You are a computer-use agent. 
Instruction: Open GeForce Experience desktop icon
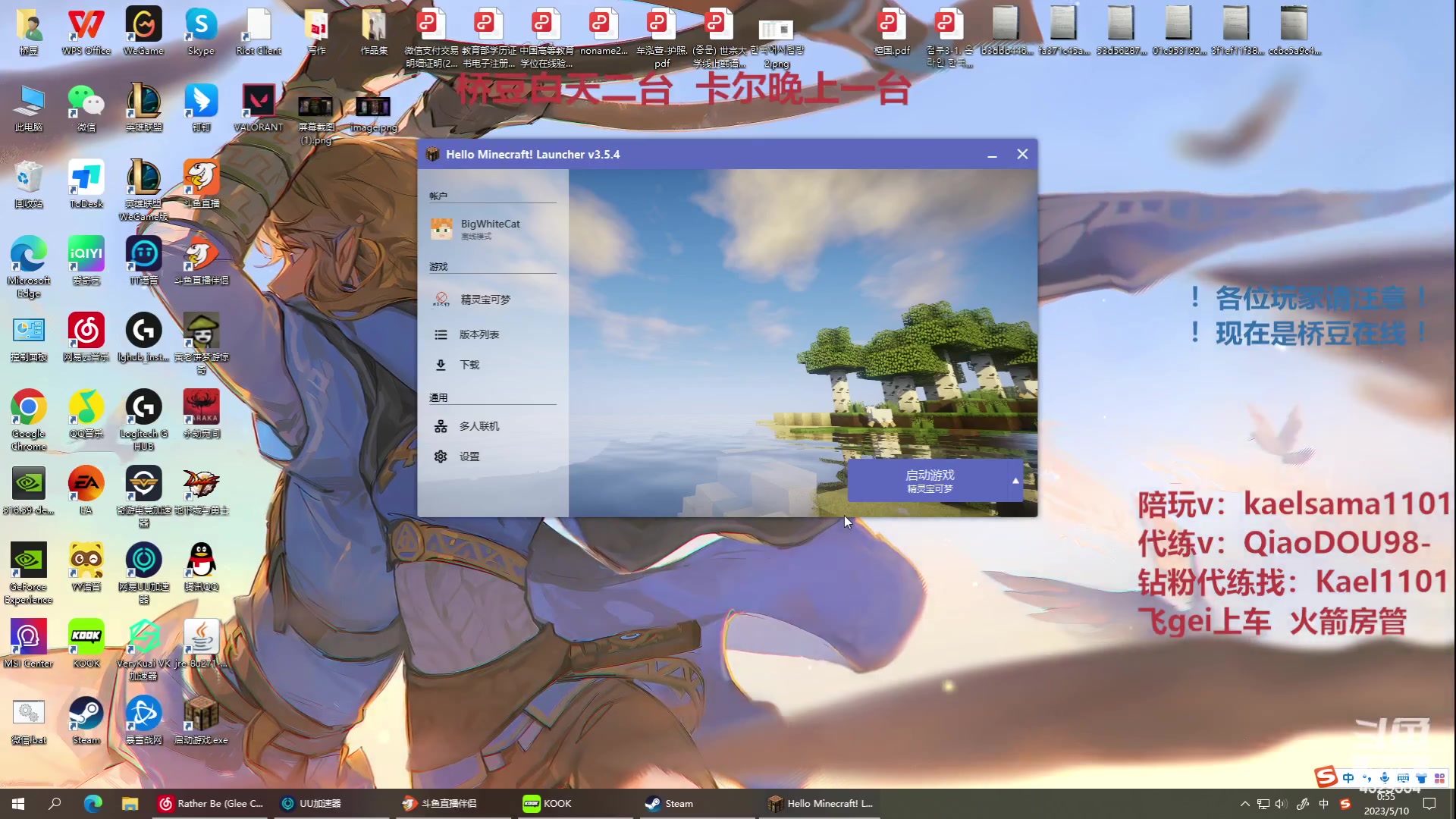pyautogui.click(x=29, y=573)
